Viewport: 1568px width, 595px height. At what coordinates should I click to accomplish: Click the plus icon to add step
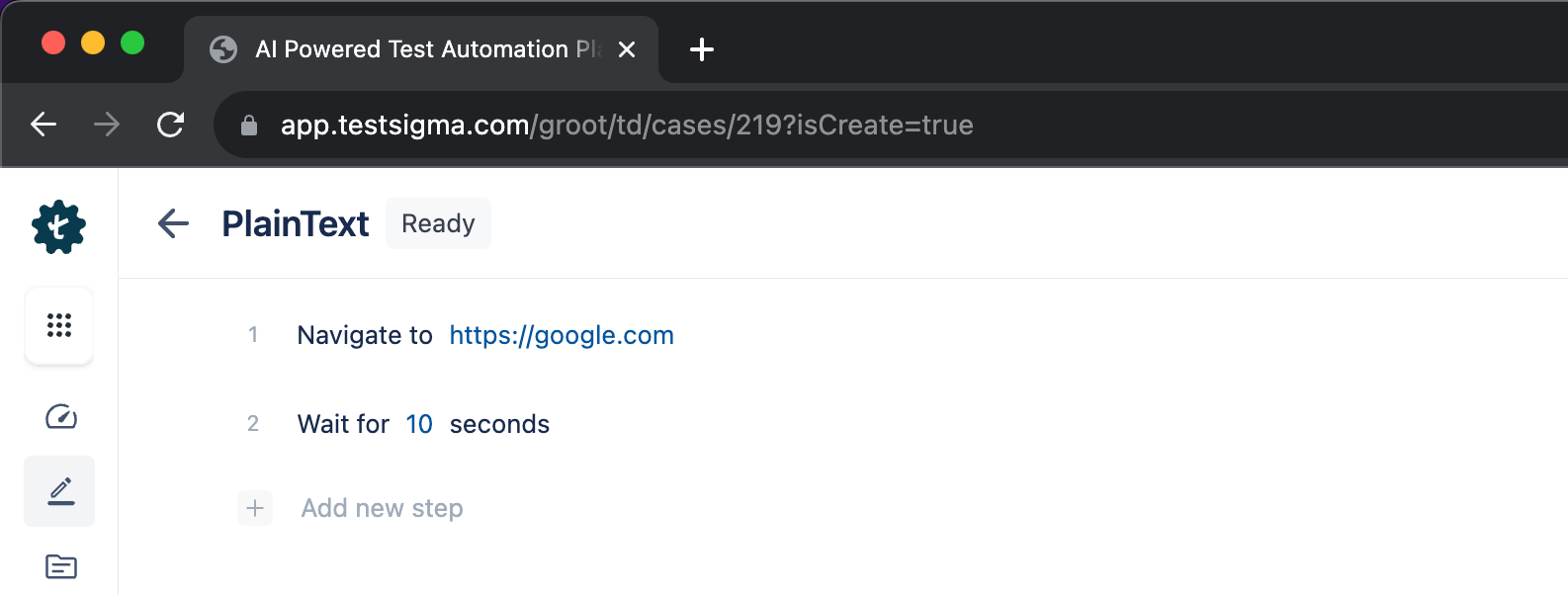pyautogui.click(x=255, y=508)
